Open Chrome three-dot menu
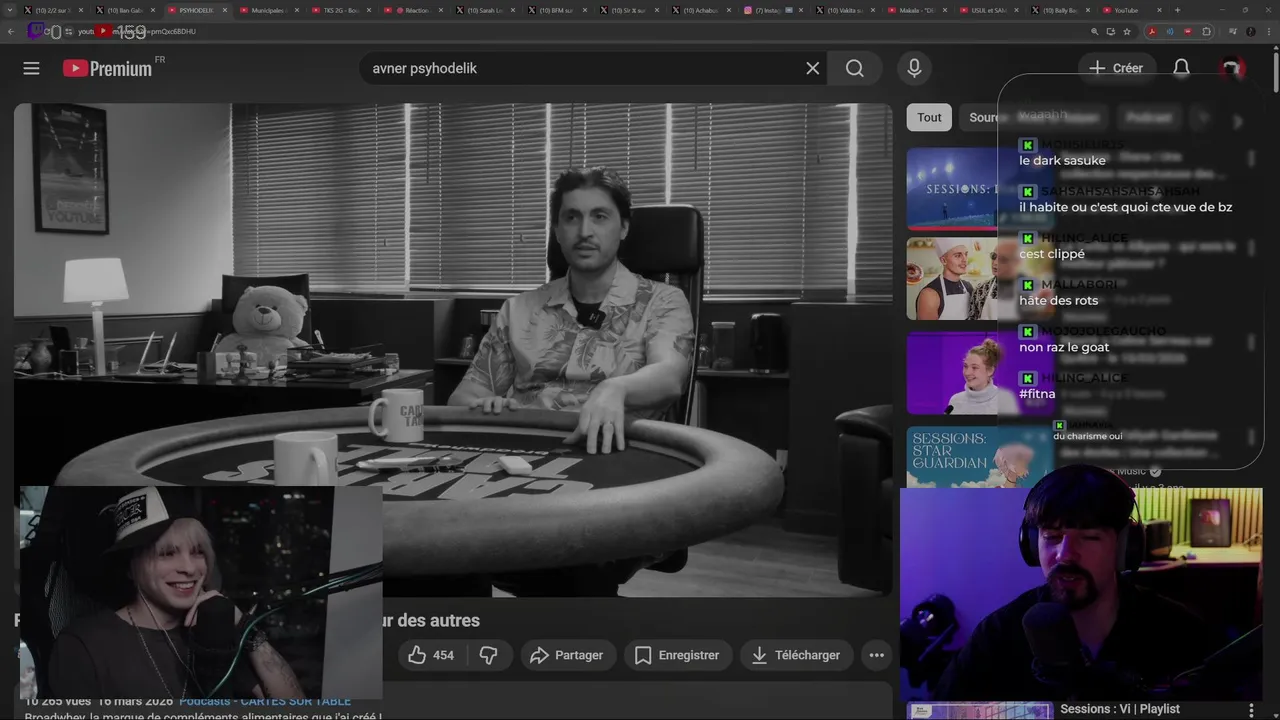 1269,31
